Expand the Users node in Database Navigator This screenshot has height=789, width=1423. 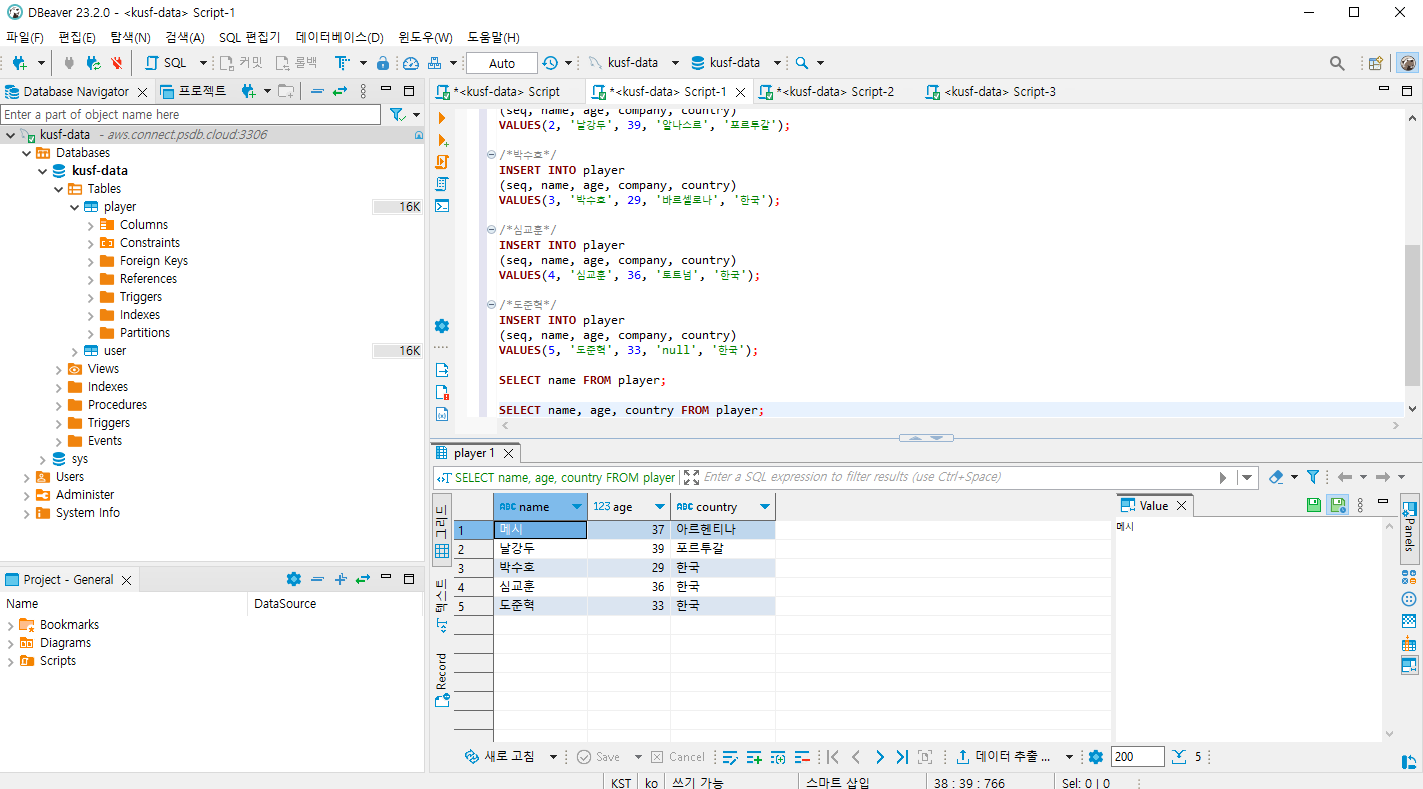tap(29, 476)
